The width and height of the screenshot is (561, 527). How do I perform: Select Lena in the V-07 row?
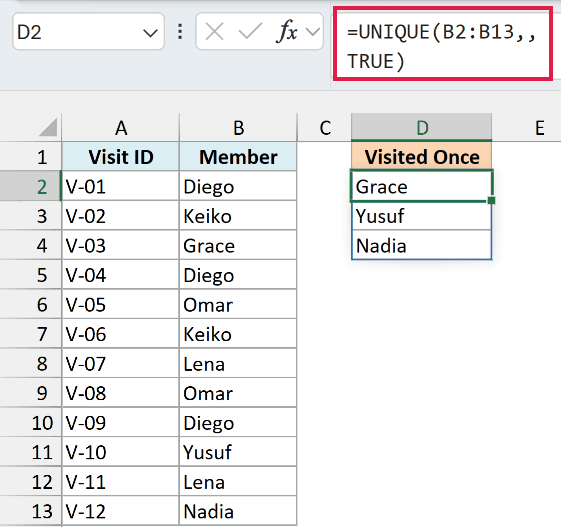[238, 363]
